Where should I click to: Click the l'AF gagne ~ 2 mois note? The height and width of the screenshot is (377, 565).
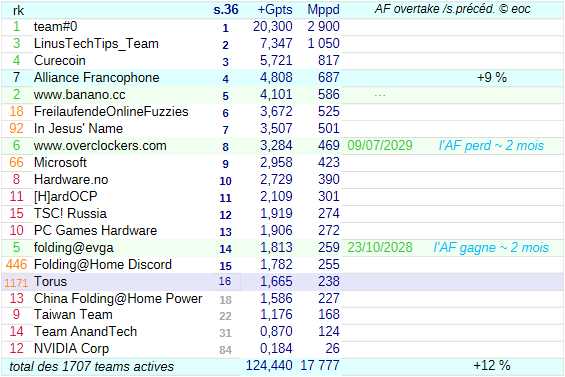coord(491,248)
